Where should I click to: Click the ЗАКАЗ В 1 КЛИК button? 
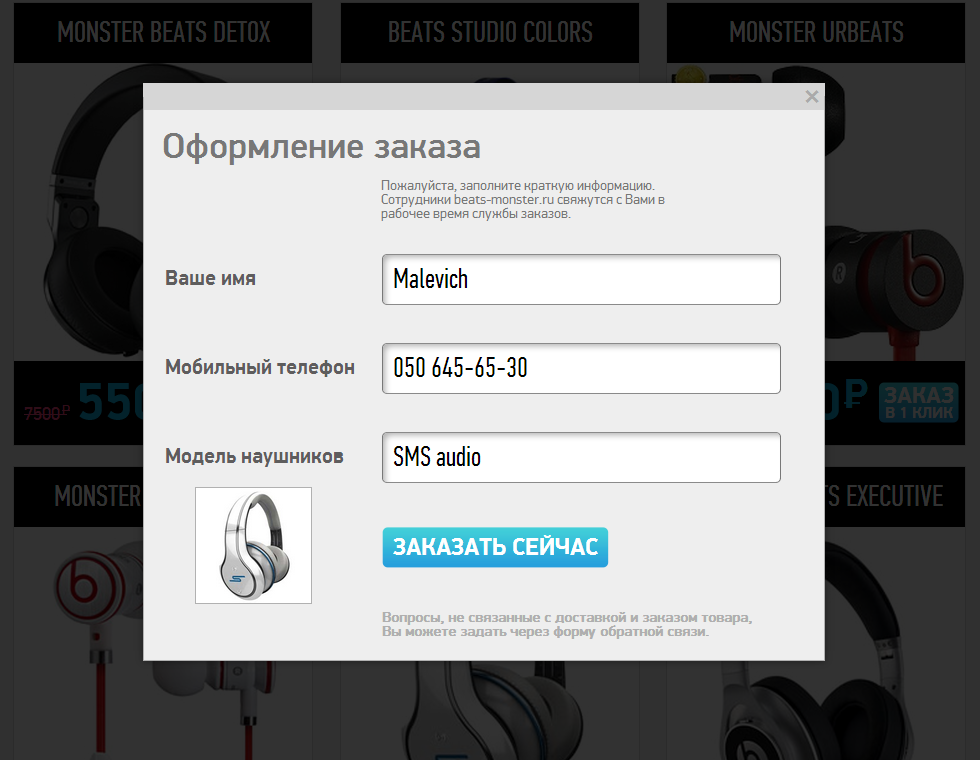[x=918, y=402]
